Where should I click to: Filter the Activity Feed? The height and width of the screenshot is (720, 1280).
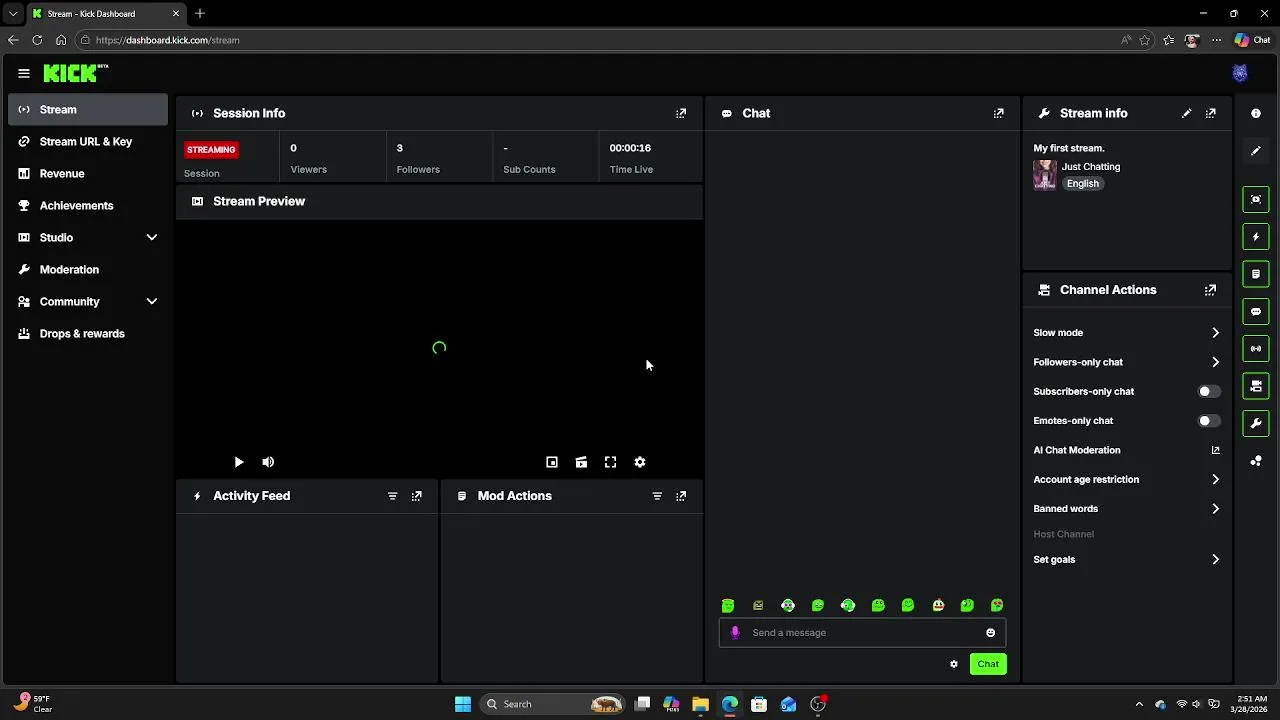click(x=392, y=496)
